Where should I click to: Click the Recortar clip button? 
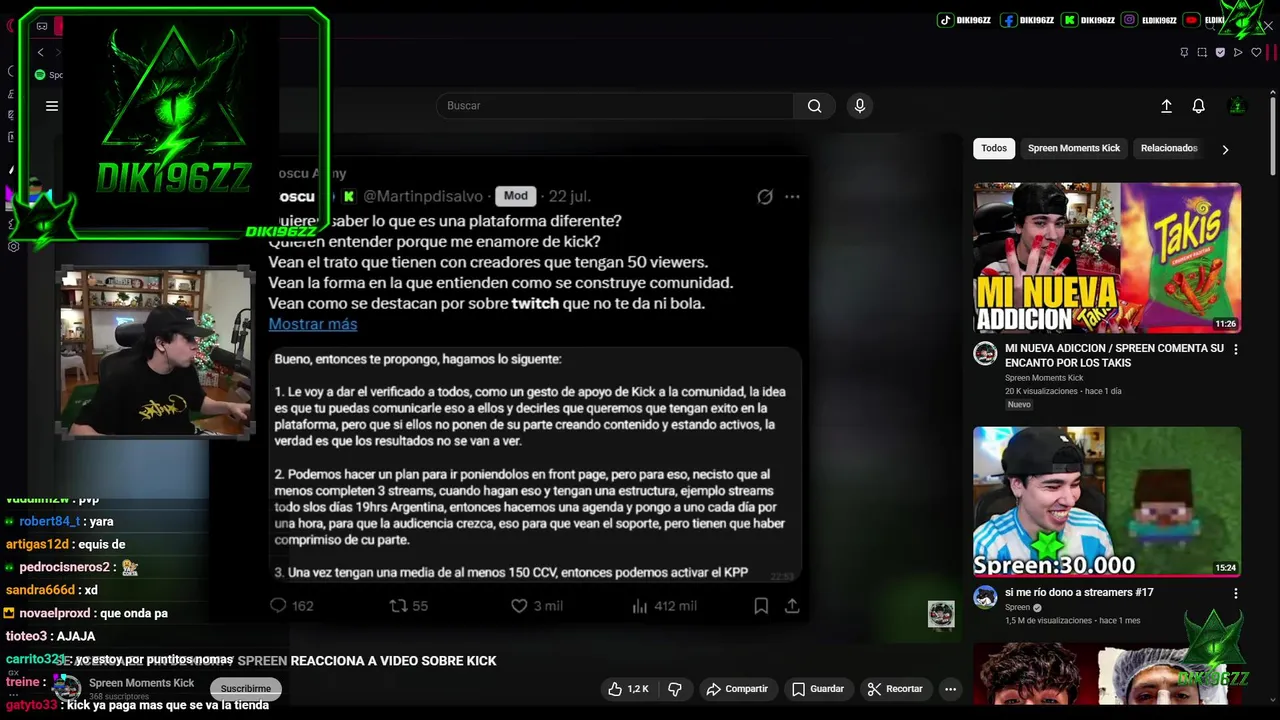pos(895,689)
